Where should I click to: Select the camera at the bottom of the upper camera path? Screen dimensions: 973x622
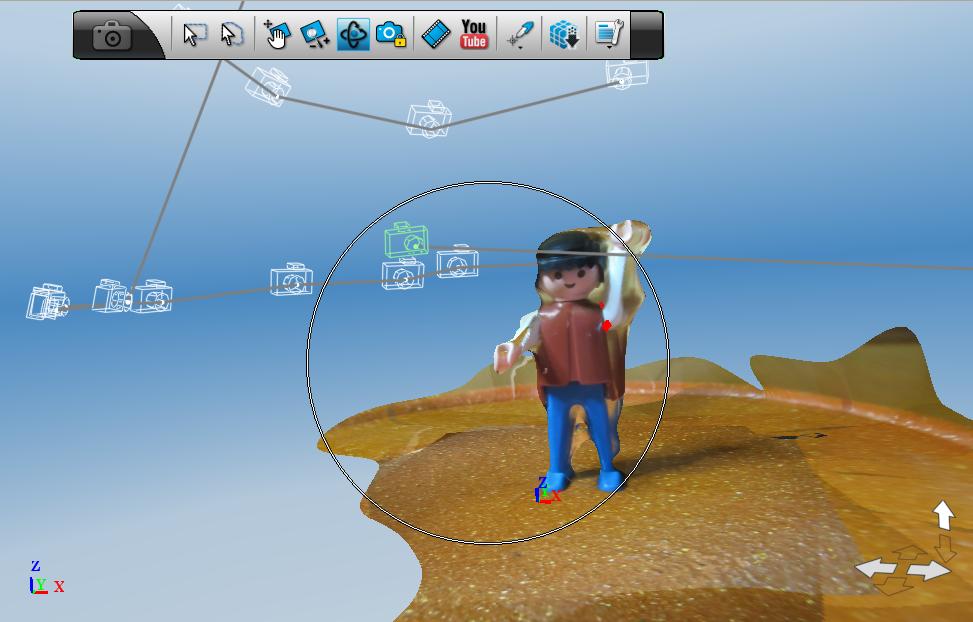click(x=429, y=119)
